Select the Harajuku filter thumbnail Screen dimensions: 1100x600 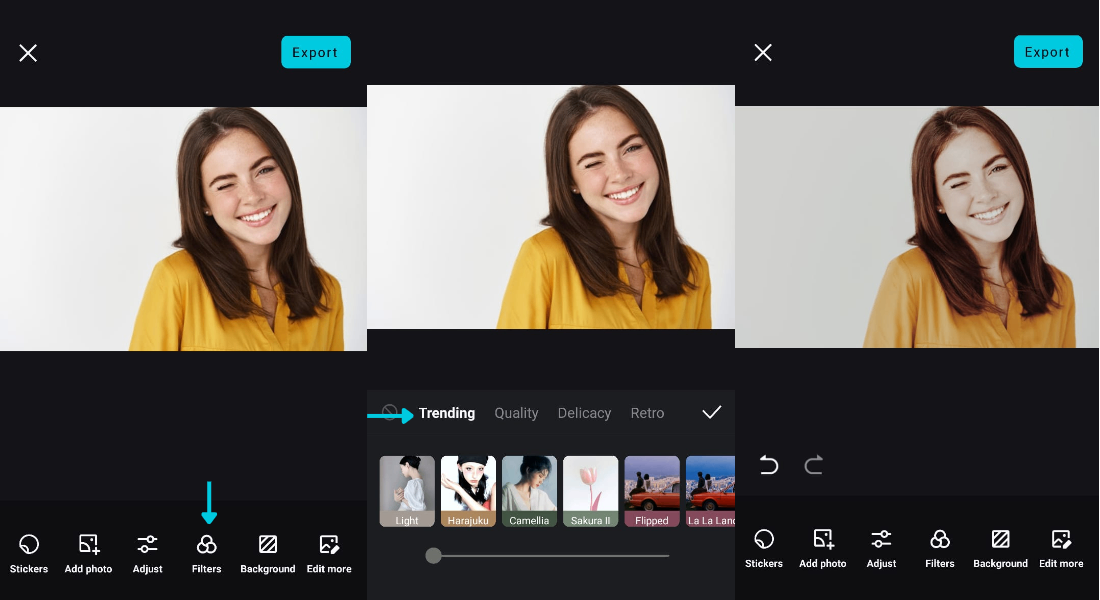tap(468, 491)
